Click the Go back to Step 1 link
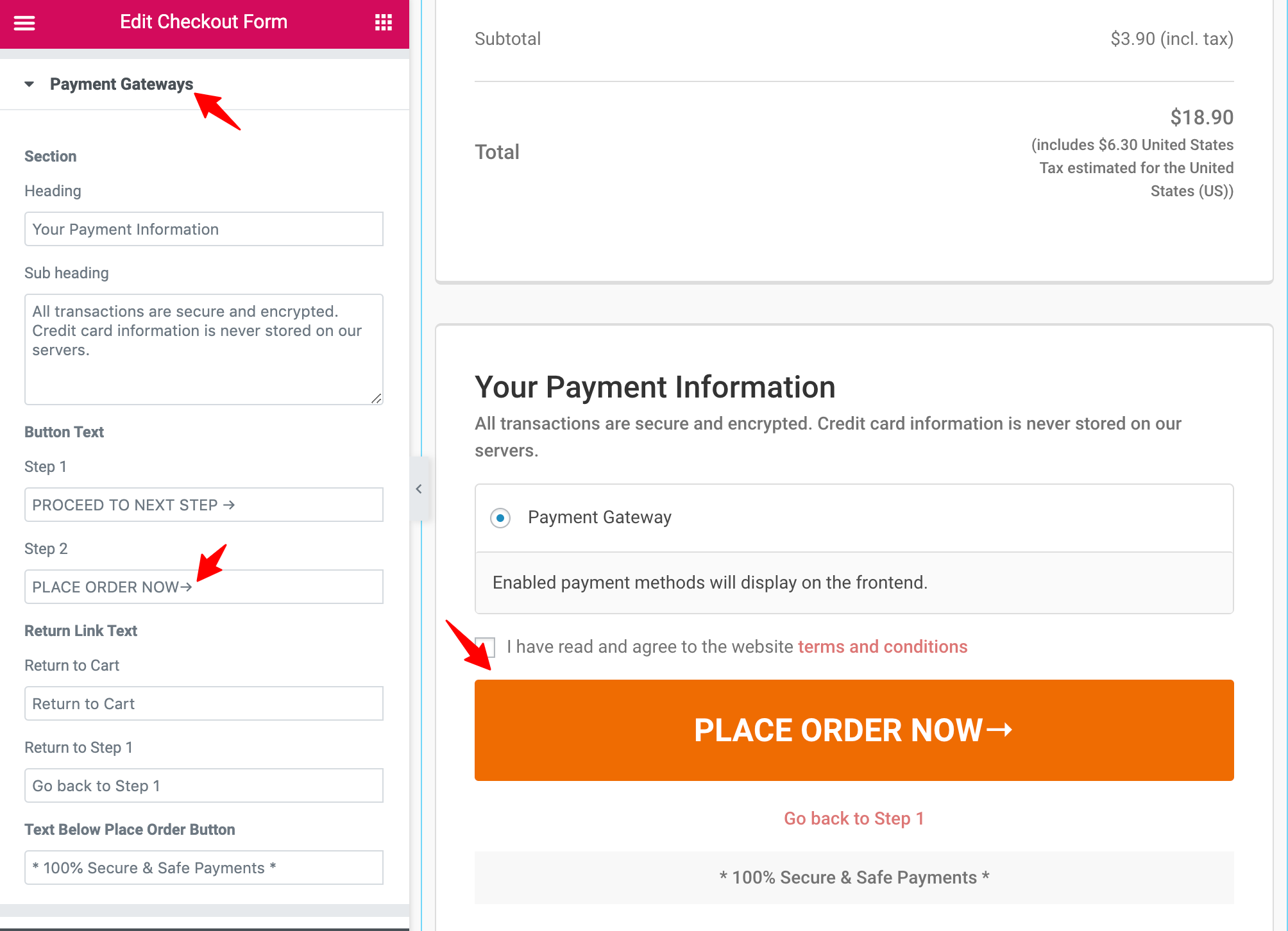 tap(854, 819)
